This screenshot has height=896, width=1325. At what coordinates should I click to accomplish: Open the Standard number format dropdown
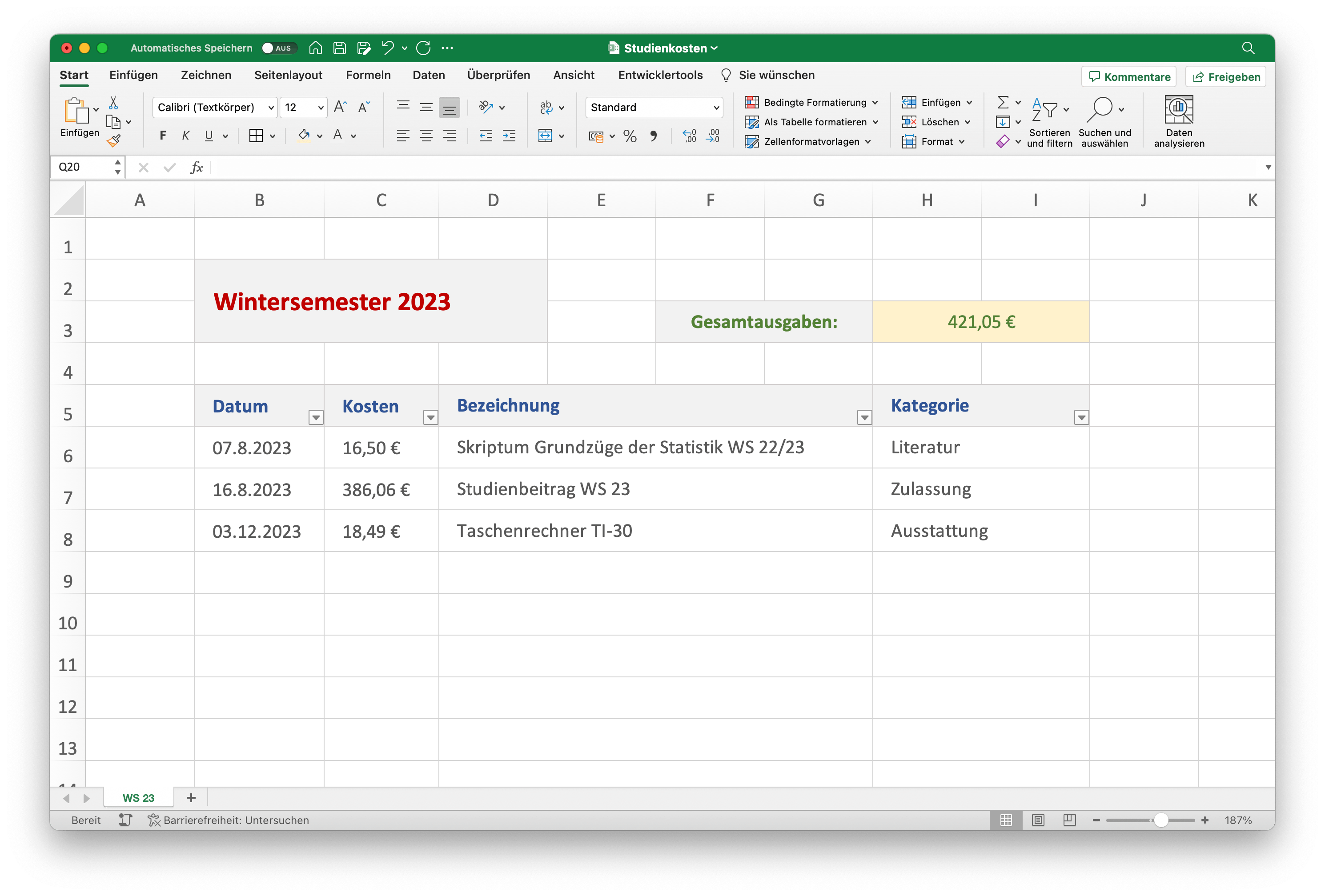(x=653, y=108)
